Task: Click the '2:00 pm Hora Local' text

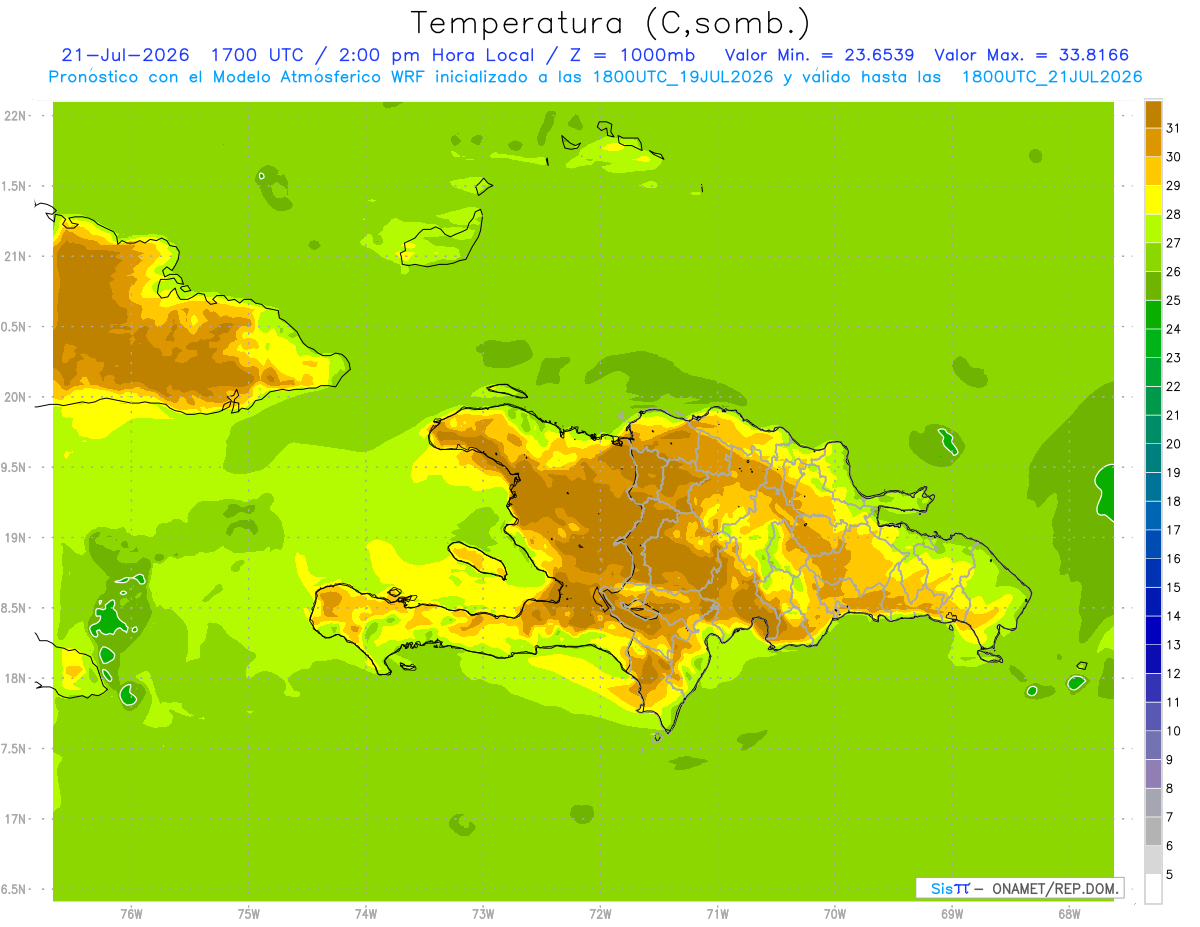Action: tap(433, 55)
